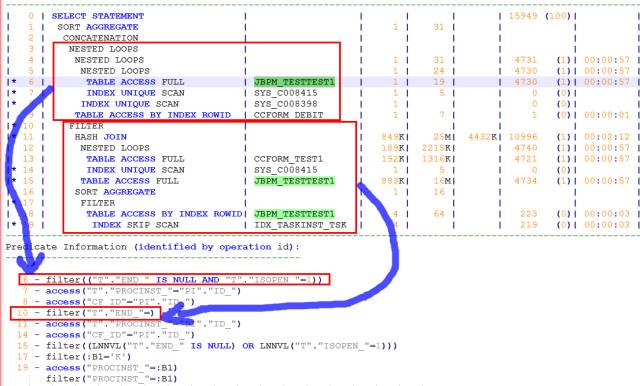The height and width of the screenshot is (386, 640).
Task: Click predicate 8 access CF_ID line
Action: coord(108,302)
